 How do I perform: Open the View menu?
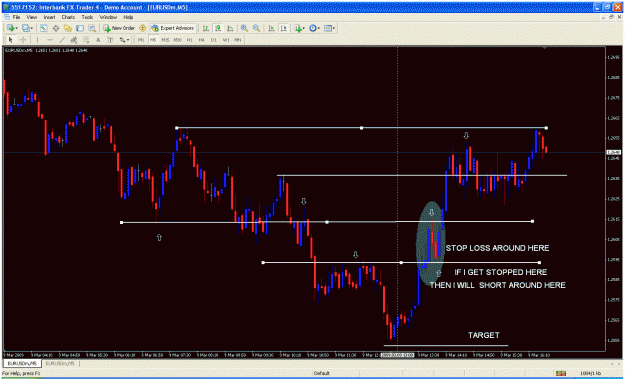(31, 18)
